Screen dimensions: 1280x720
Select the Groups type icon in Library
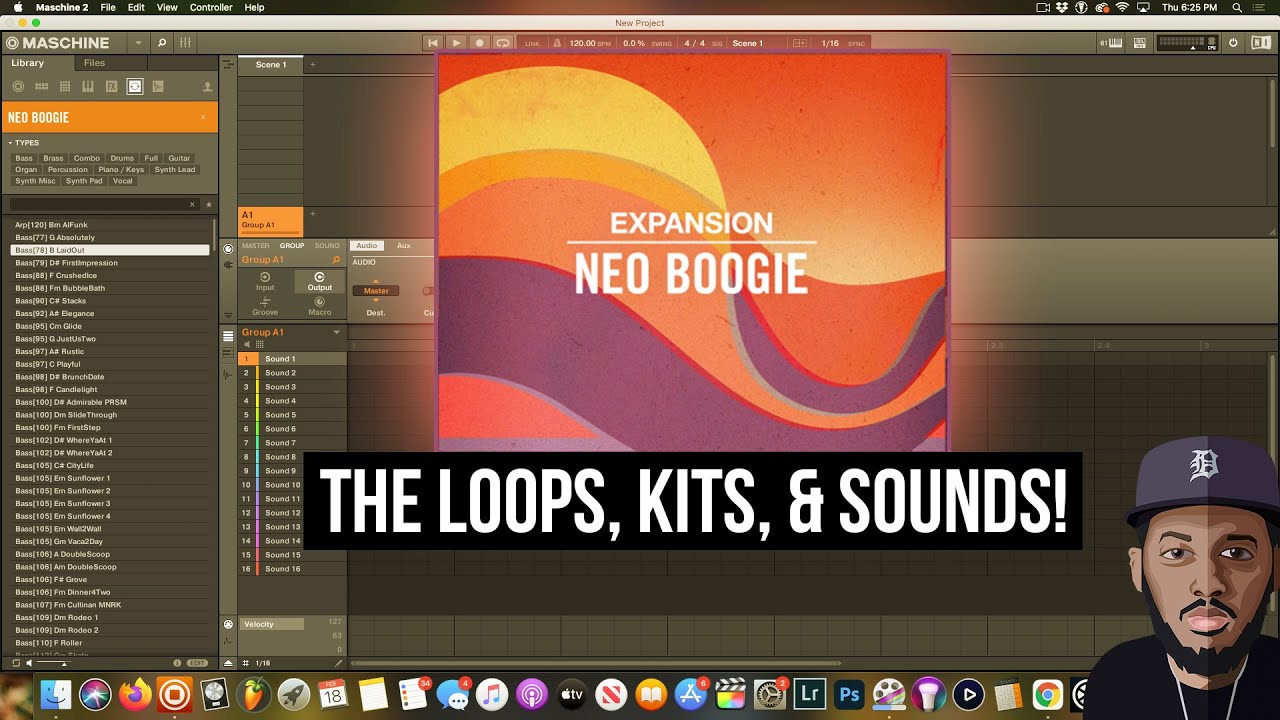(41, 87)
